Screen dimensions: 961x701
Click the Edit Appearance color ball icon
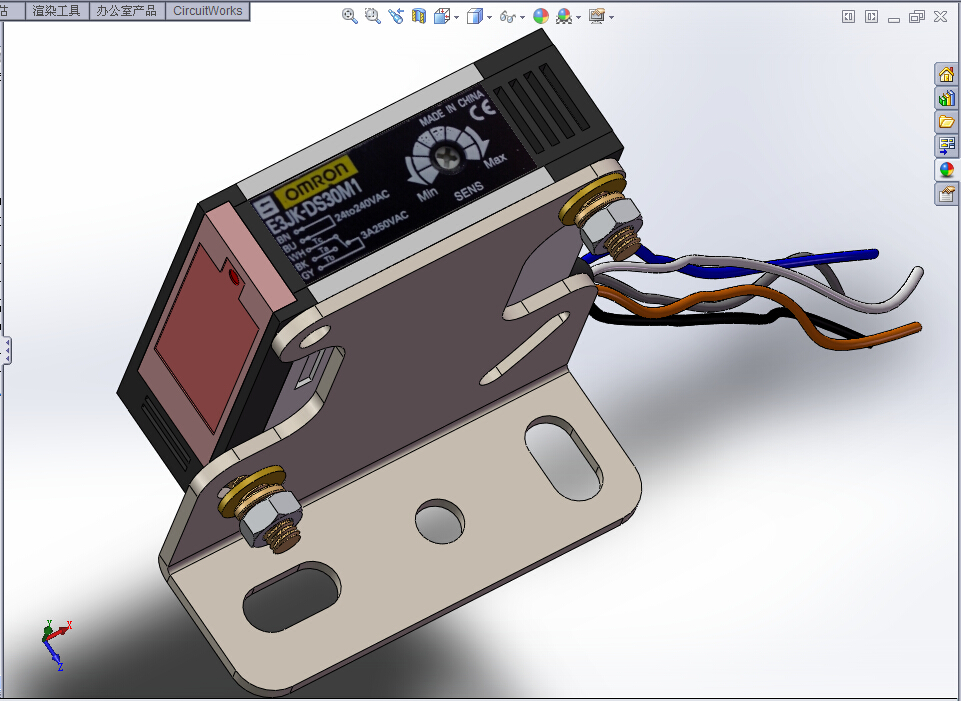541,16
